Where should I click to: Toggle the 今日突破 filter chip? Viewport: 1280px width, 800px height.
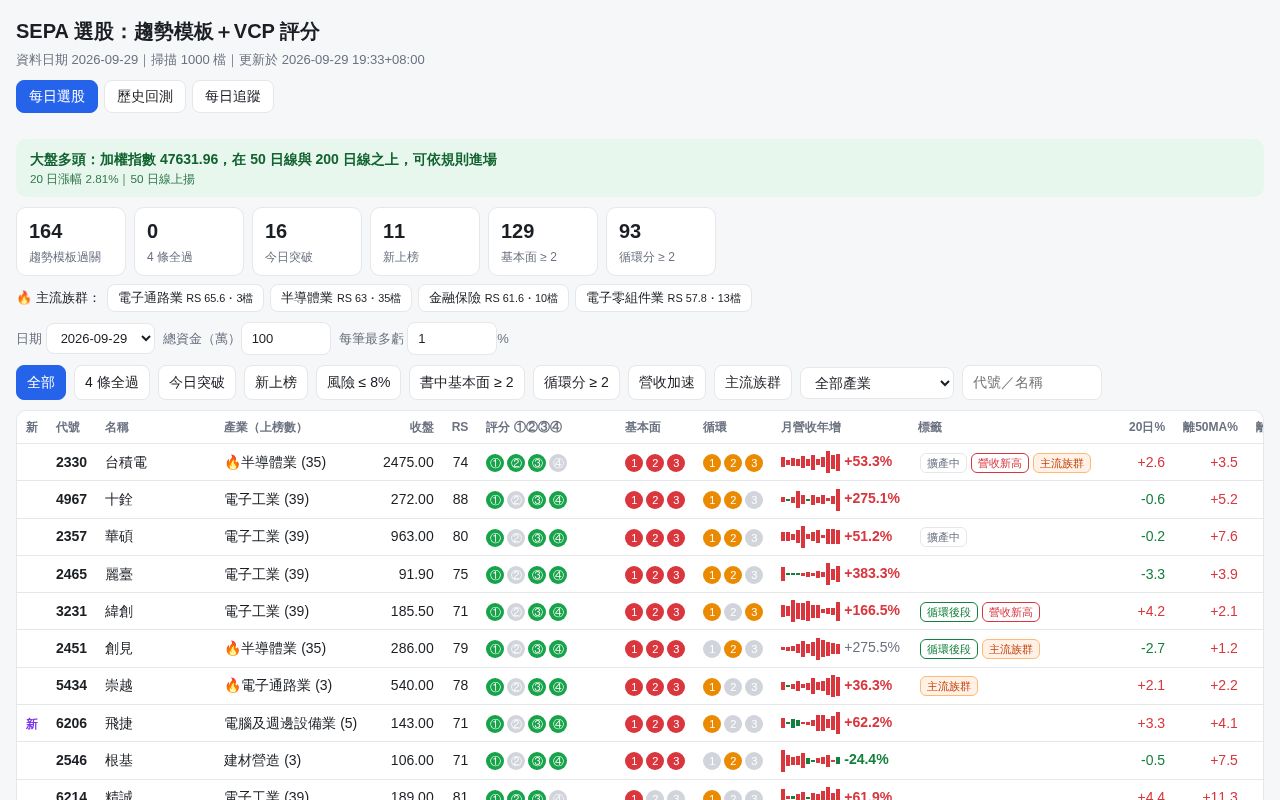[197, 383]
